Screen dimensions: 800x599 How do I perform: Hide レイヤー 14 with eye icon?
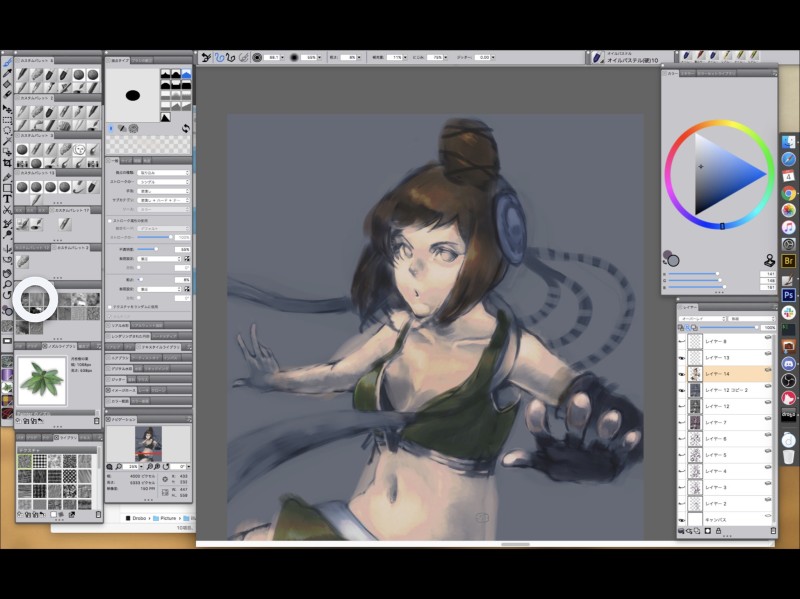click(x=682, y=374)
